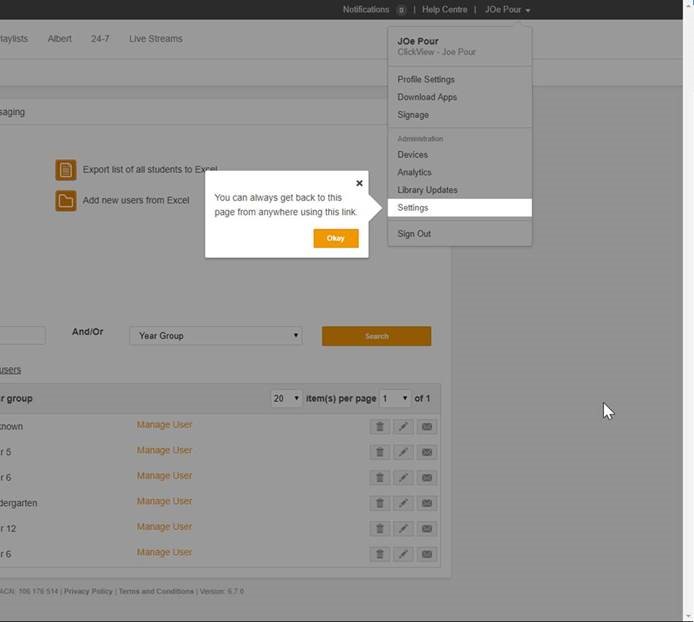
Task: Click envelope icon in the first user row
Action: point(427,426)
